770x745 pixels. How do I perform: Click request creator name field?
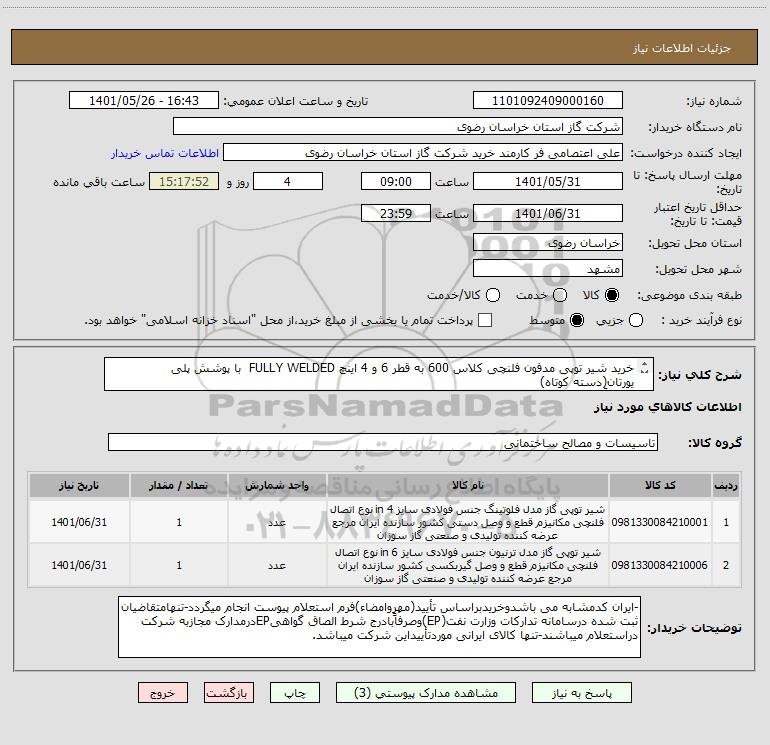[x=423, y=153]
